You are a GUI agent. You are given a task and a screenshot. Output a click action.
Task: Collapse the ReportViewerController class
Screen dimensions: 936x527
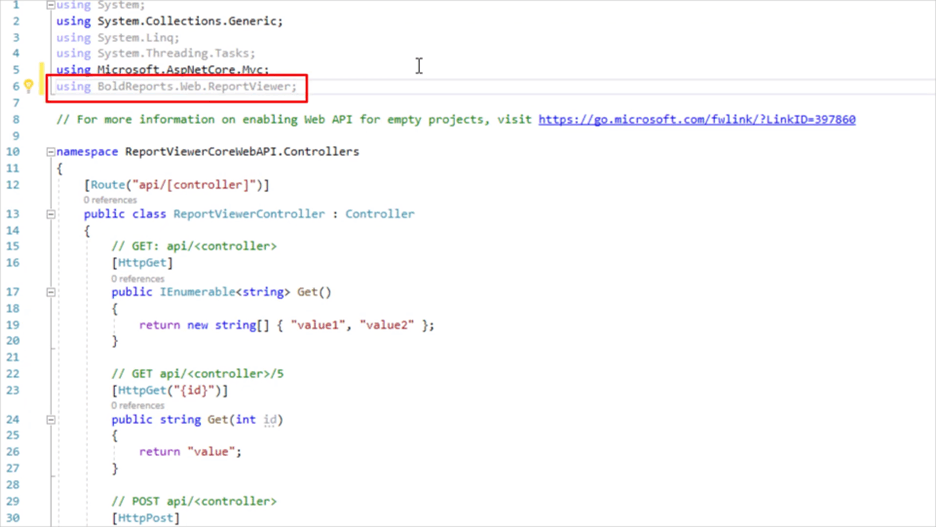(x=51, y=214)
